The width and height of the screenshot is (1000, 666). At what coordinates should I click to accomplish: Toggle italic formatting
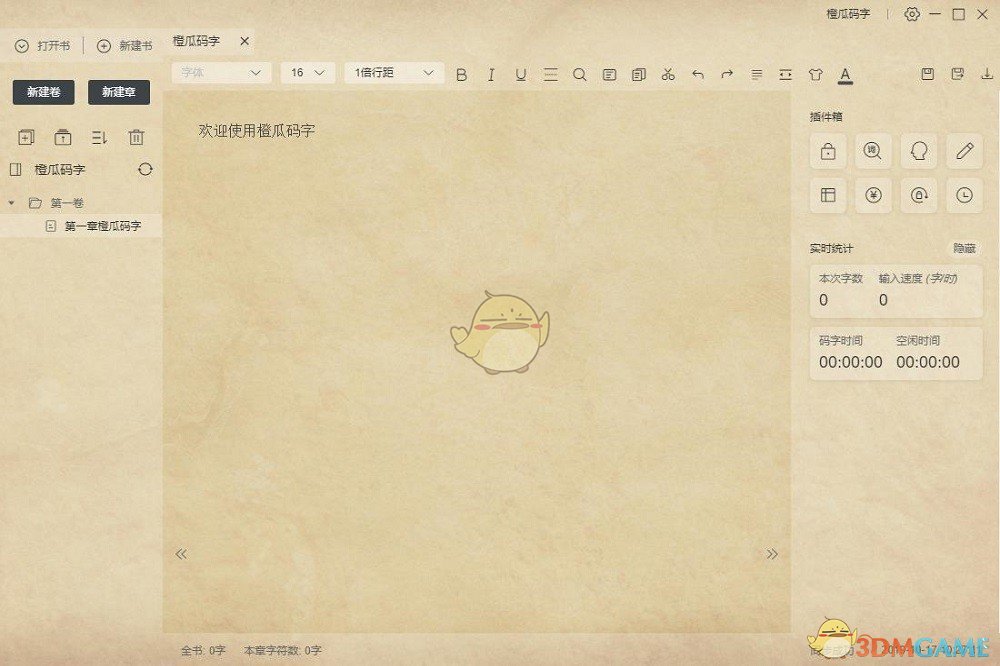click(491, 74)
